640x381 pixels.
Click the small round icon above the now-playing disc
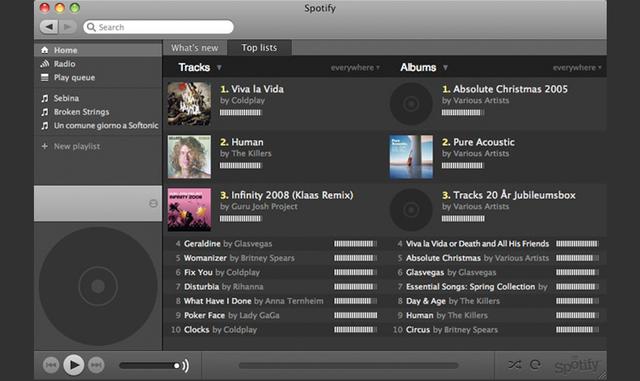coord(153,203)
